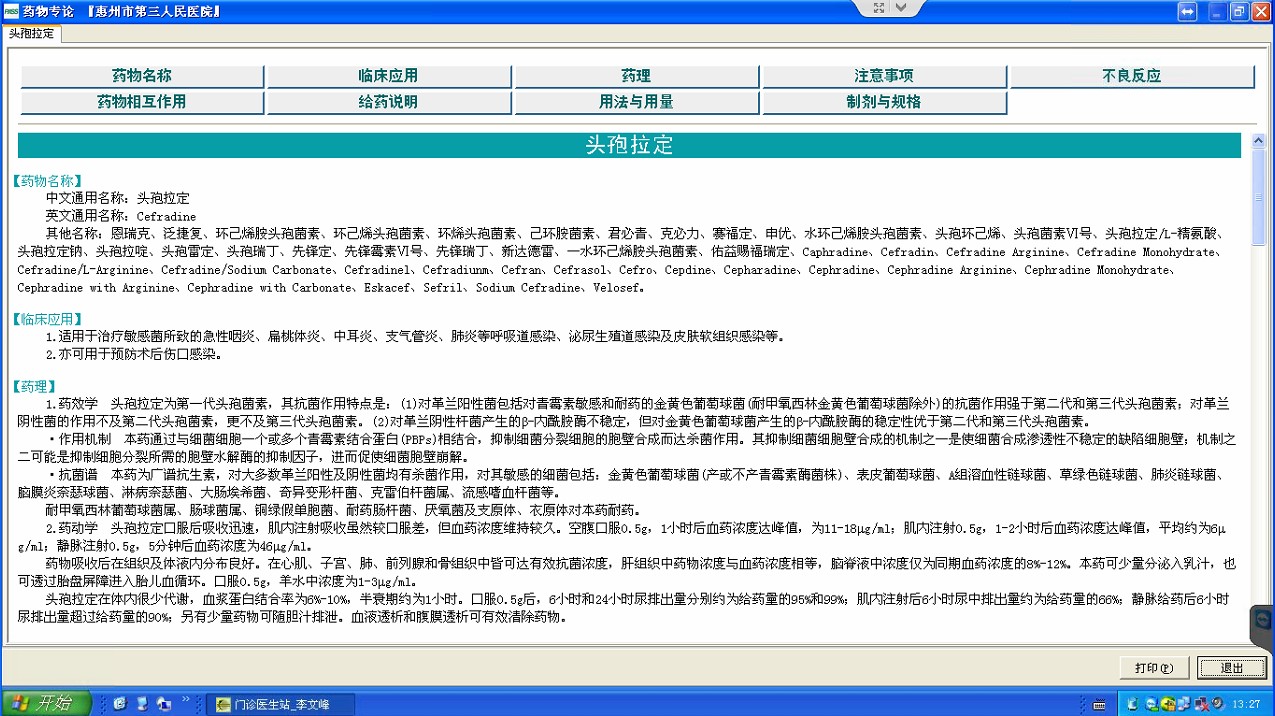Screen dimensions: 1275x716
Task: Jump to the 临床应用 section
Action: [388, 76]
